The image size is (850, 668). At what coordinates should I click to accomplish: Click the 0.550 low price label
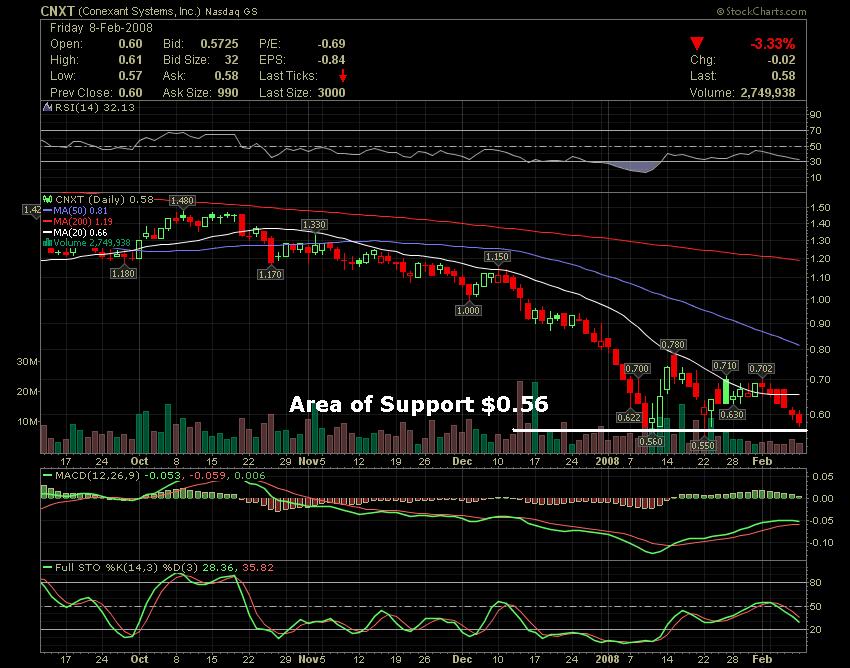[x=702, y=445]
